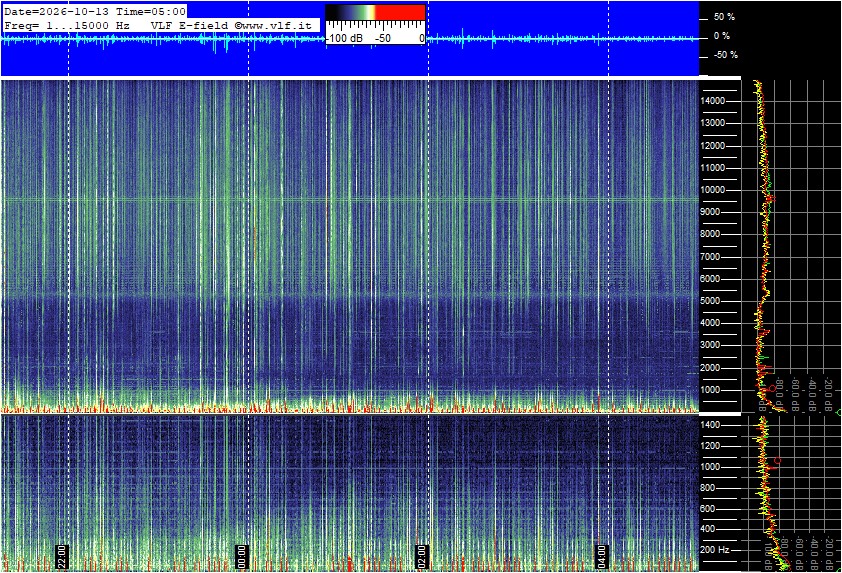This screenshot has height=573, width=842.
Task: Select the 04:00 time marker
Action: pos(601,557)
